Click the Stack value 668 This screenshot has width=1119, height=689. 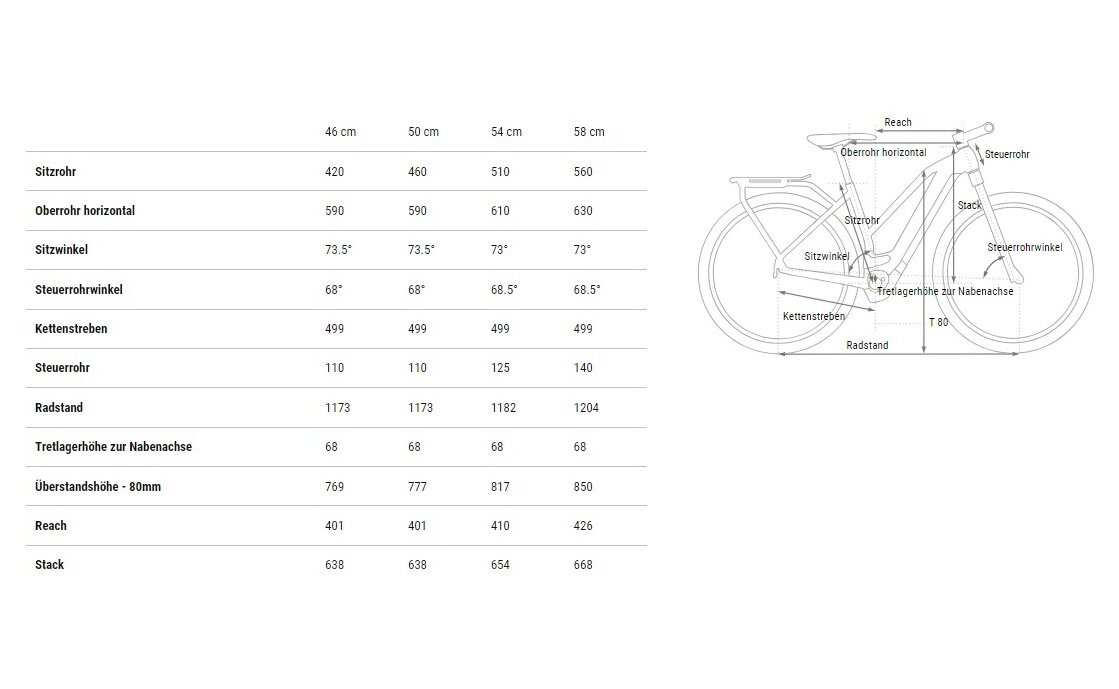[x=583, y=565]
